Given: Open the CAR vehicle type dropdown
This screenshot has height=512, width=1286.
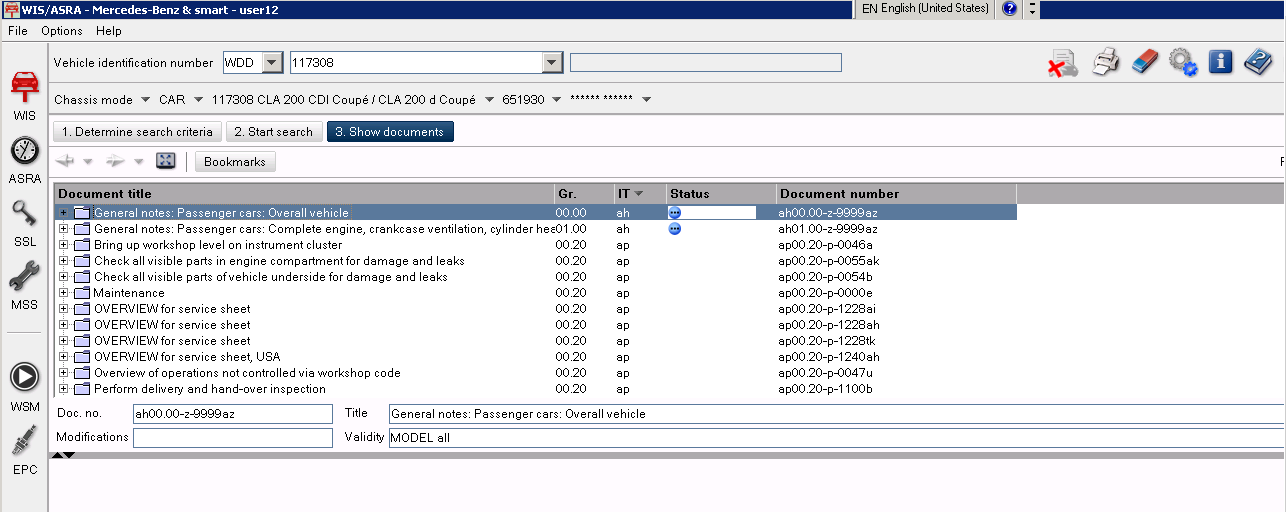Looking at the screenshot, I should [198, 100].
